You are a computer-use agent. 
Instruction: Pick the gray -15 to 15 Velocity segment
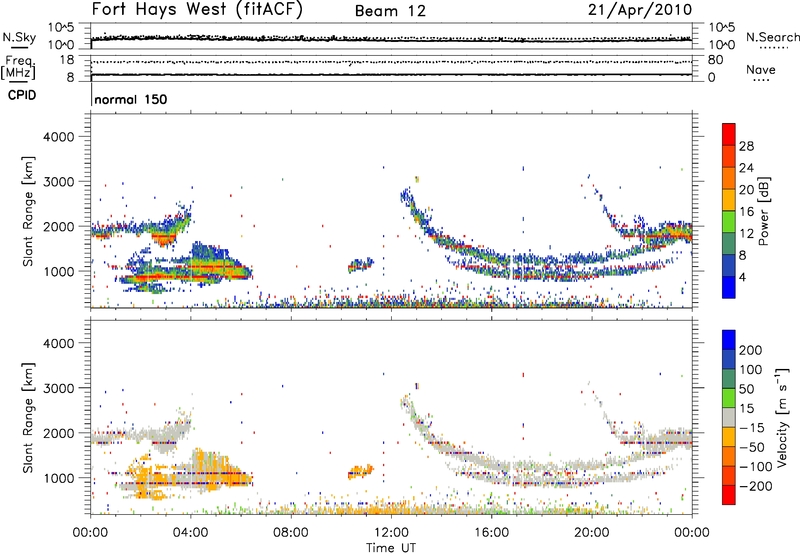(x=729, y=417)
